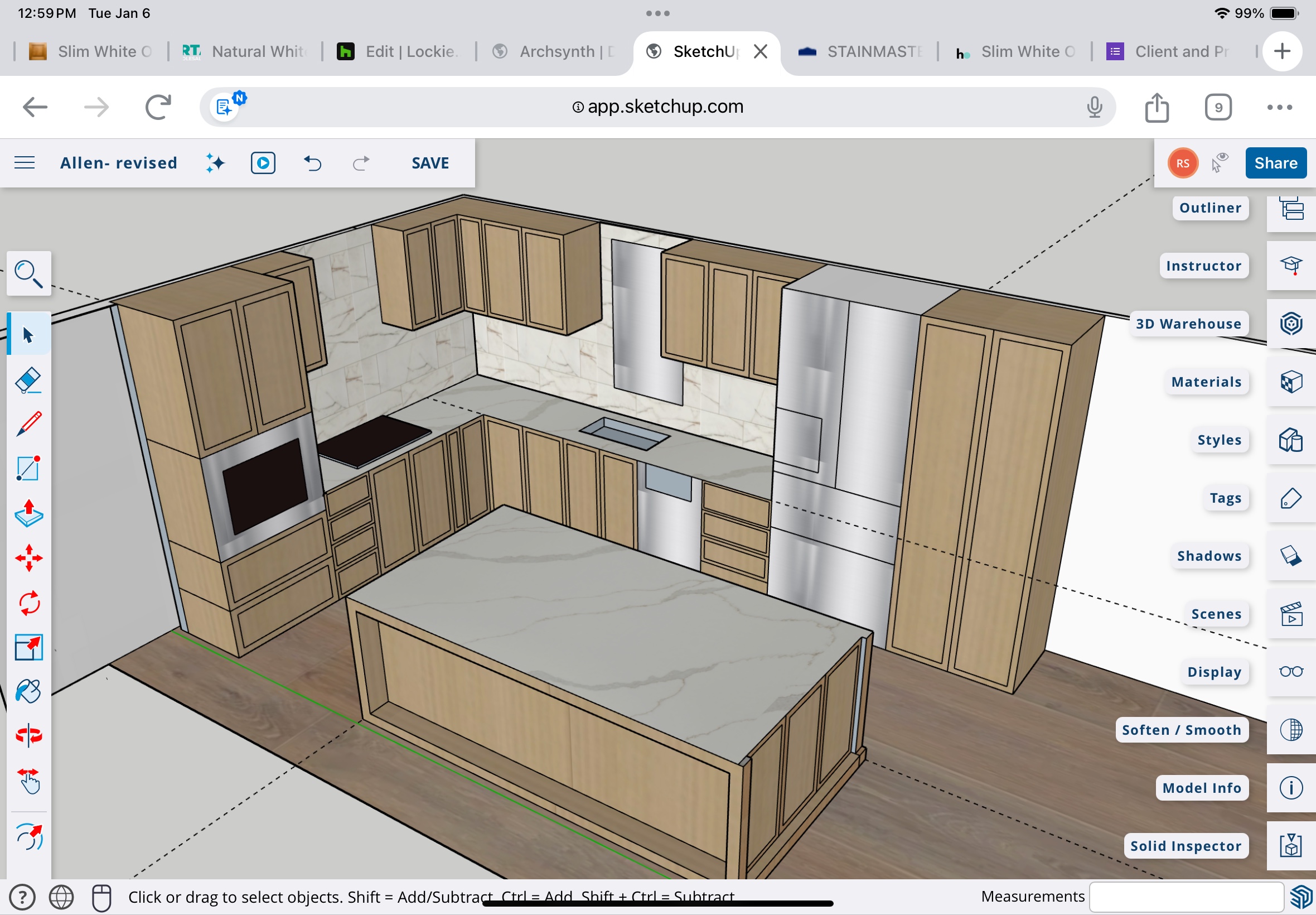Select the Pencil line tool
This screenshot has width=1316, height=915.
pyautogui.click(x=28, y=425)
